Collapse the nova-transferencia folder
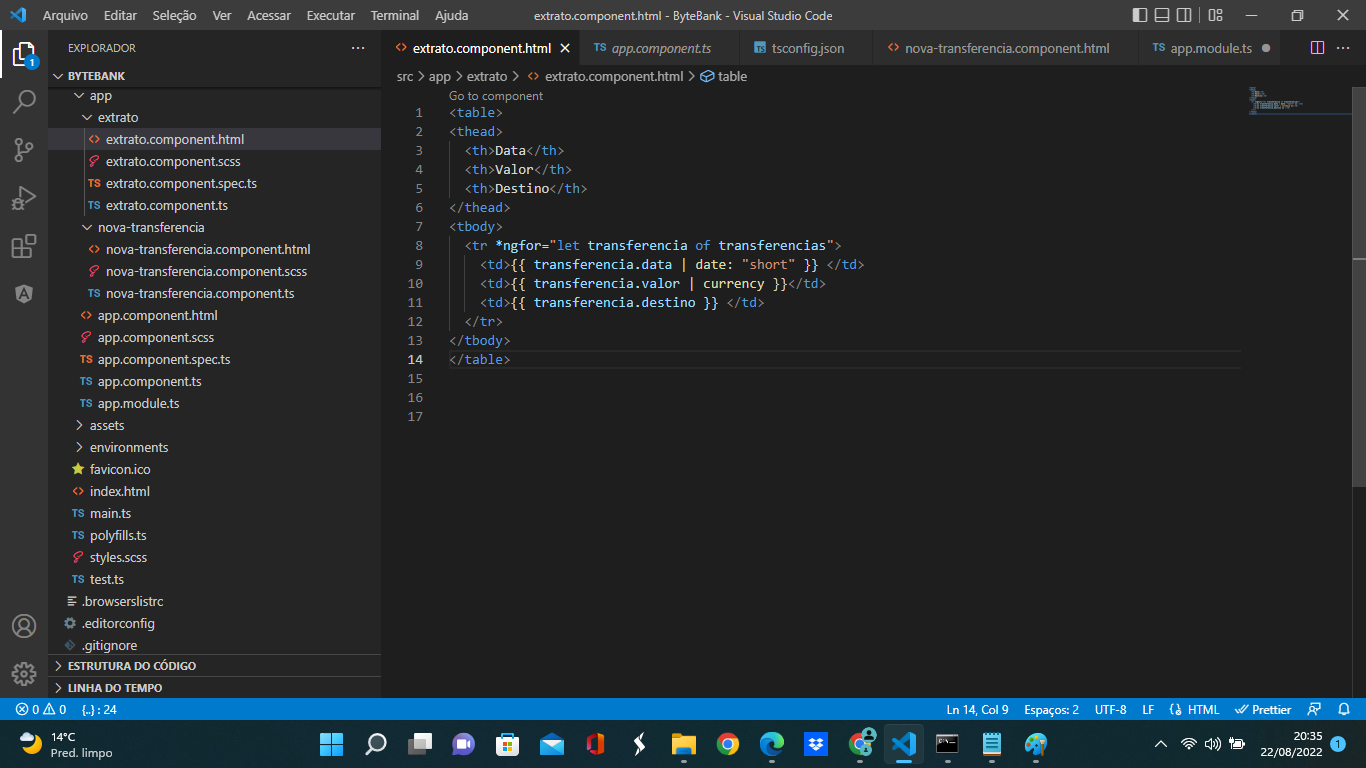1366x768 pixels. pos(214,228)
